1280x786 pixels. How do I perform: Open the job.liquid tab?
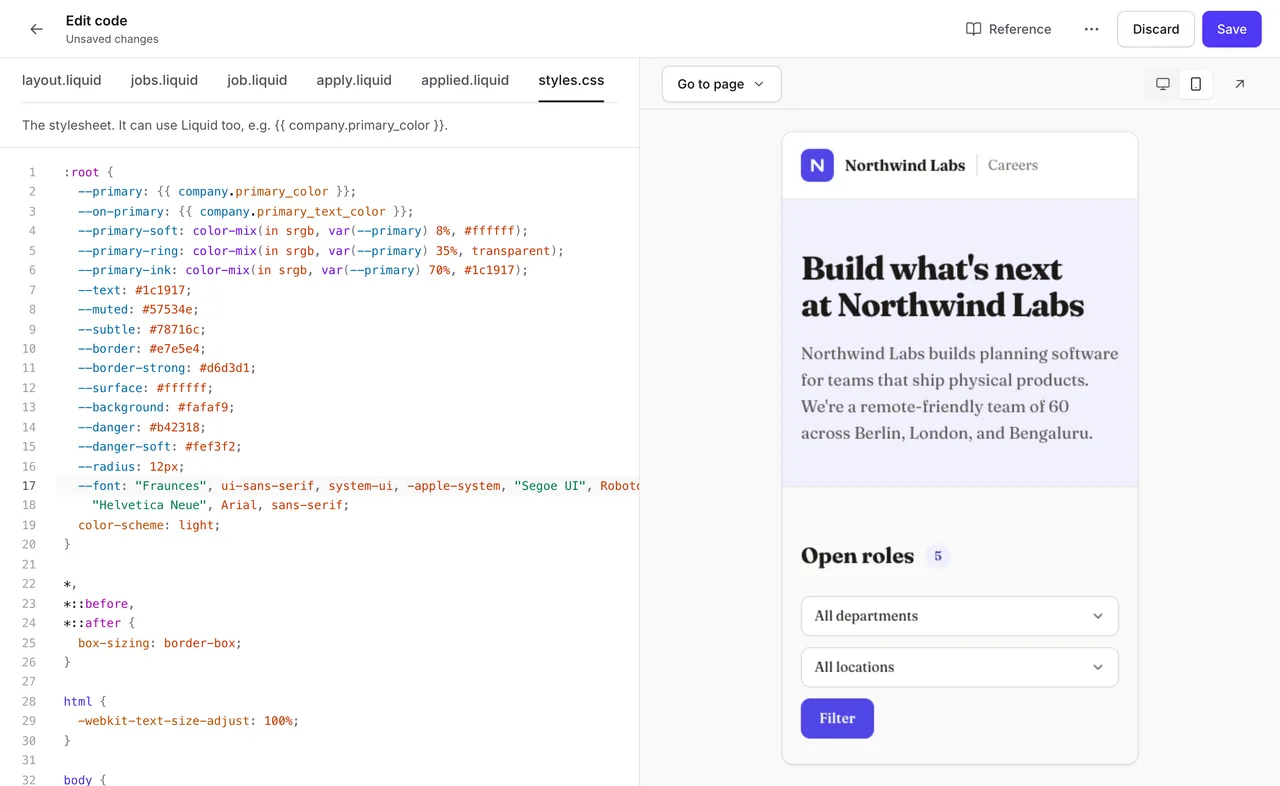click(257, 80)
